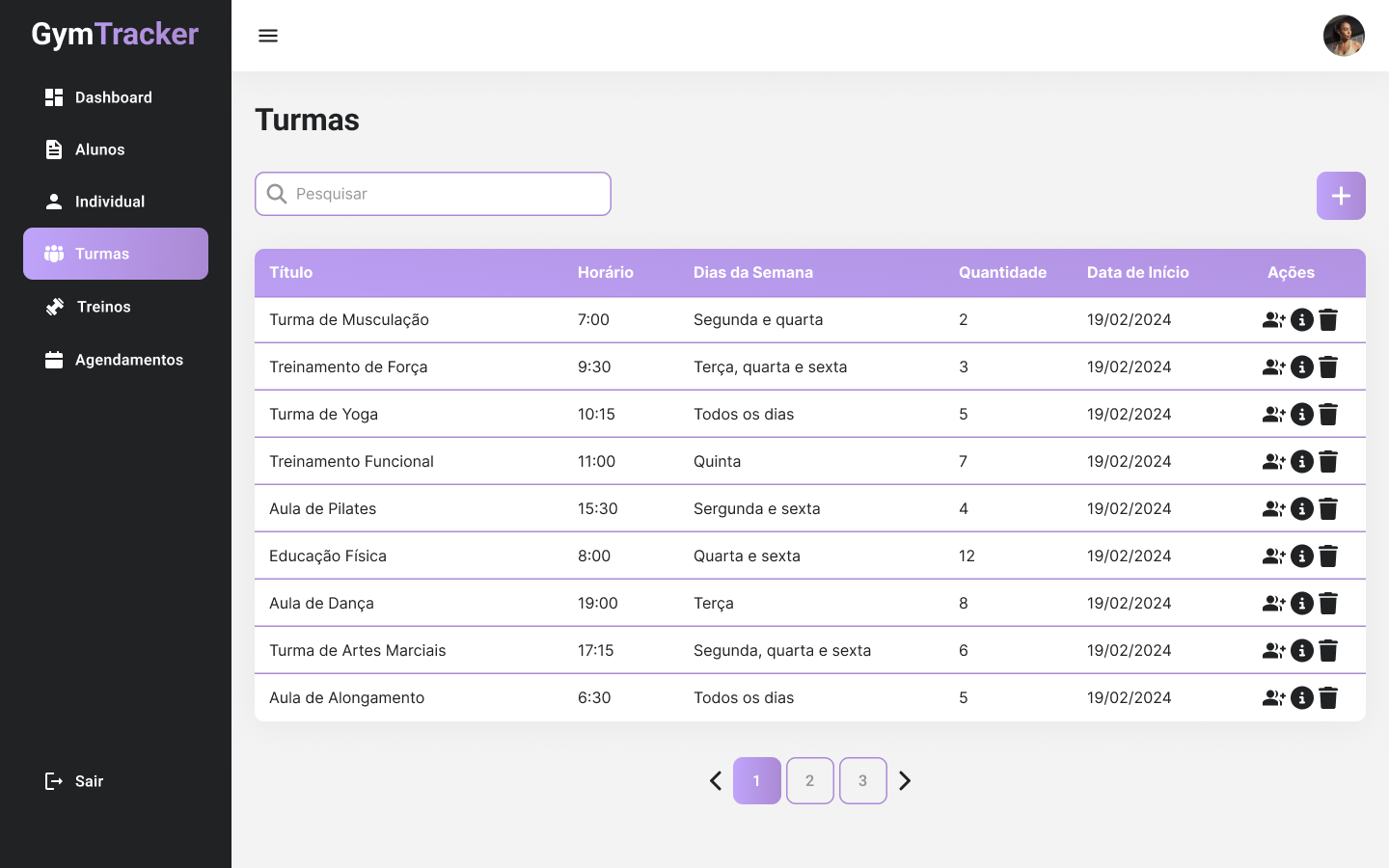Click the add new turma plus button

[1341, 196]
